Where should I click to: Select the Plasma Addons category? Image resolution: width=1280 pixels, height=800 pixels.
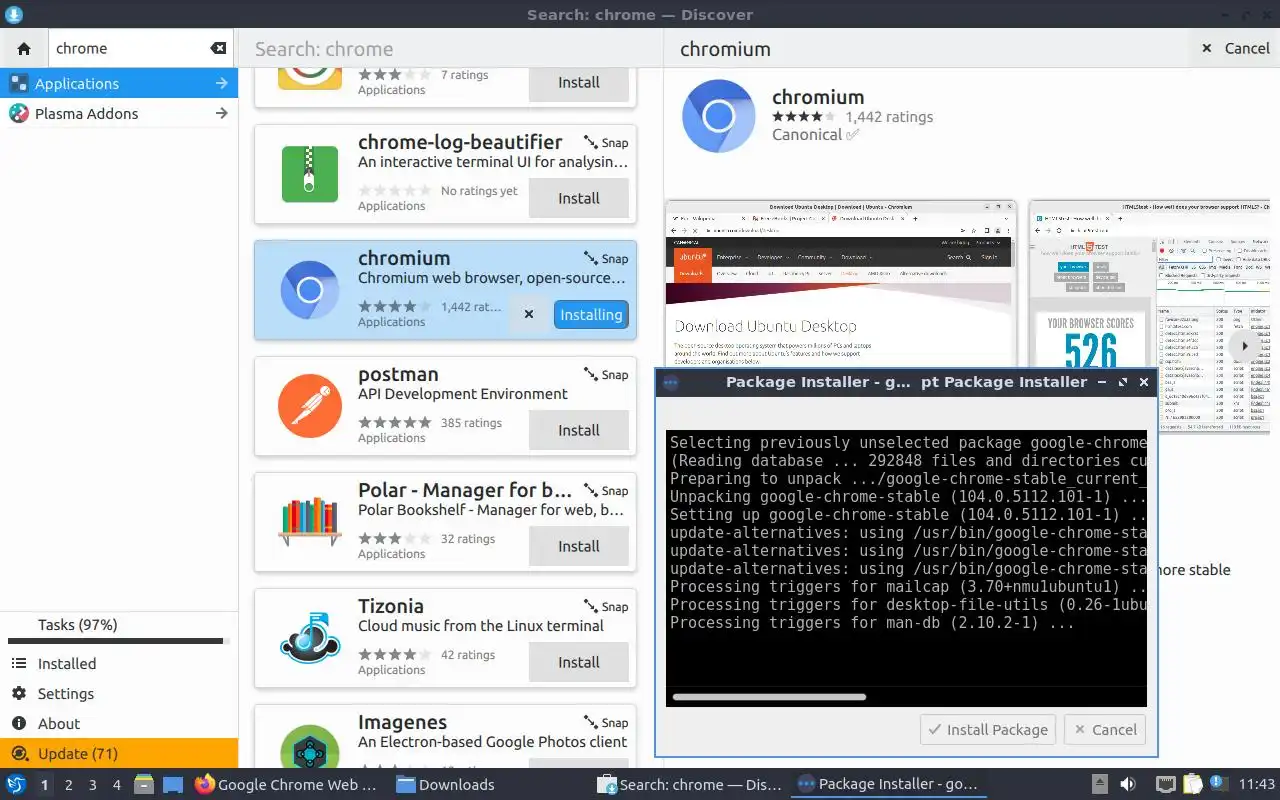coord(119,113)
